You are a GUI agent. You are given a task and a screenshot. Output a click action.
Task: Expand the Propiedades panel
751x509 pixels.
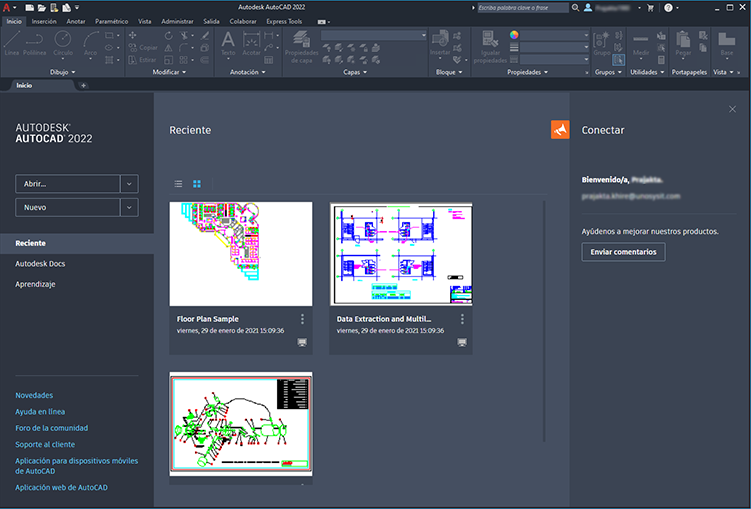(x=527, y=72)
